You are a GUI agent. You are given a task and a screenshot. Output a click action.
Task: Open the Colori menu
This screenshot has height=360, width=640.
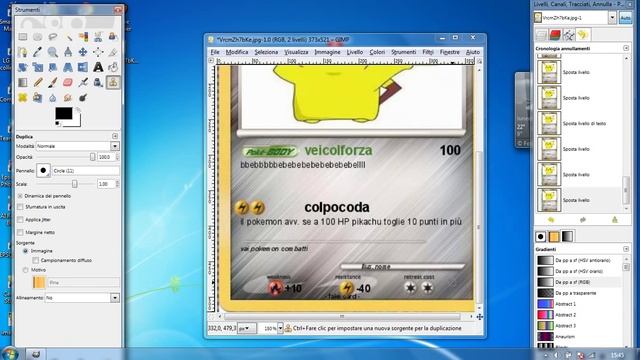click(377, 52)
